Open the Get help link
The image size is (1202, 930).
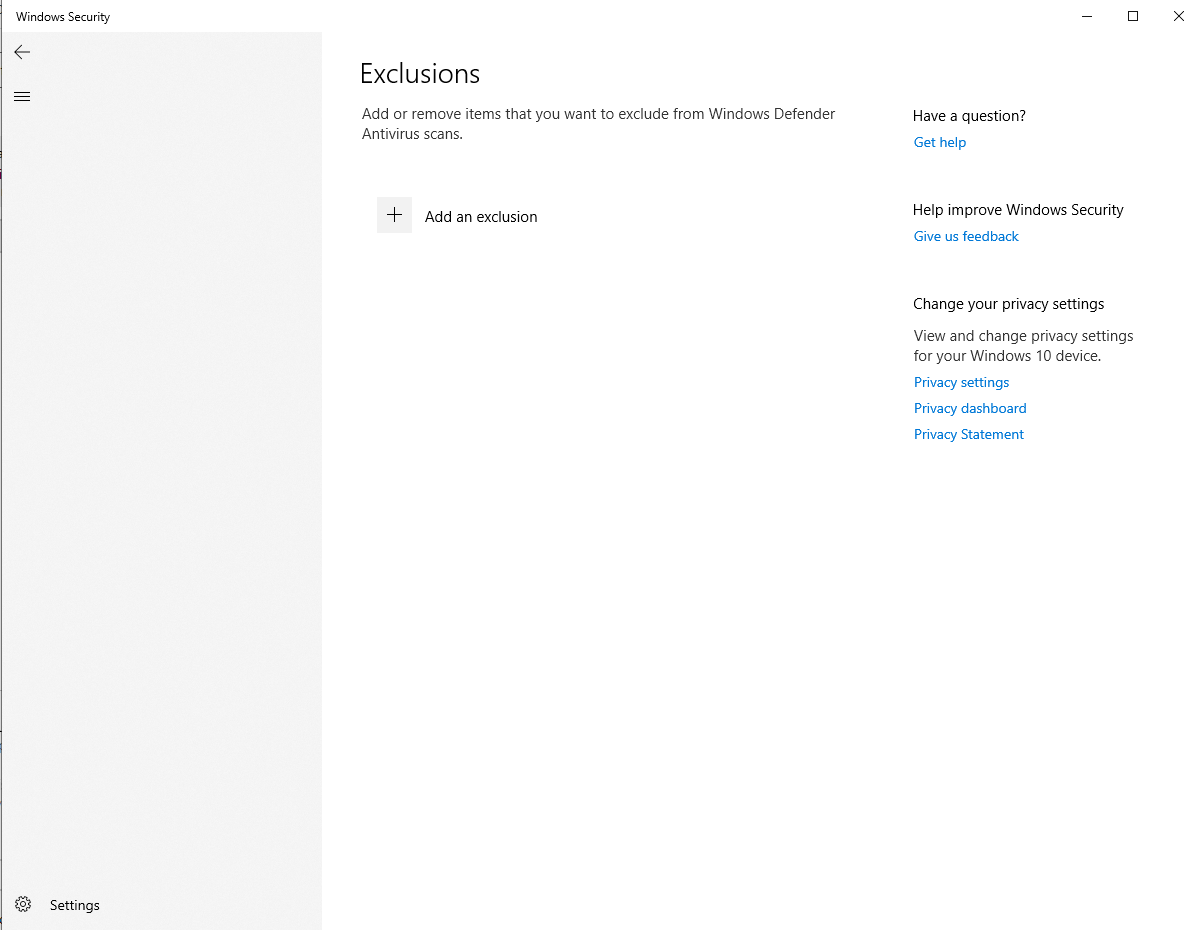(940, 142)
